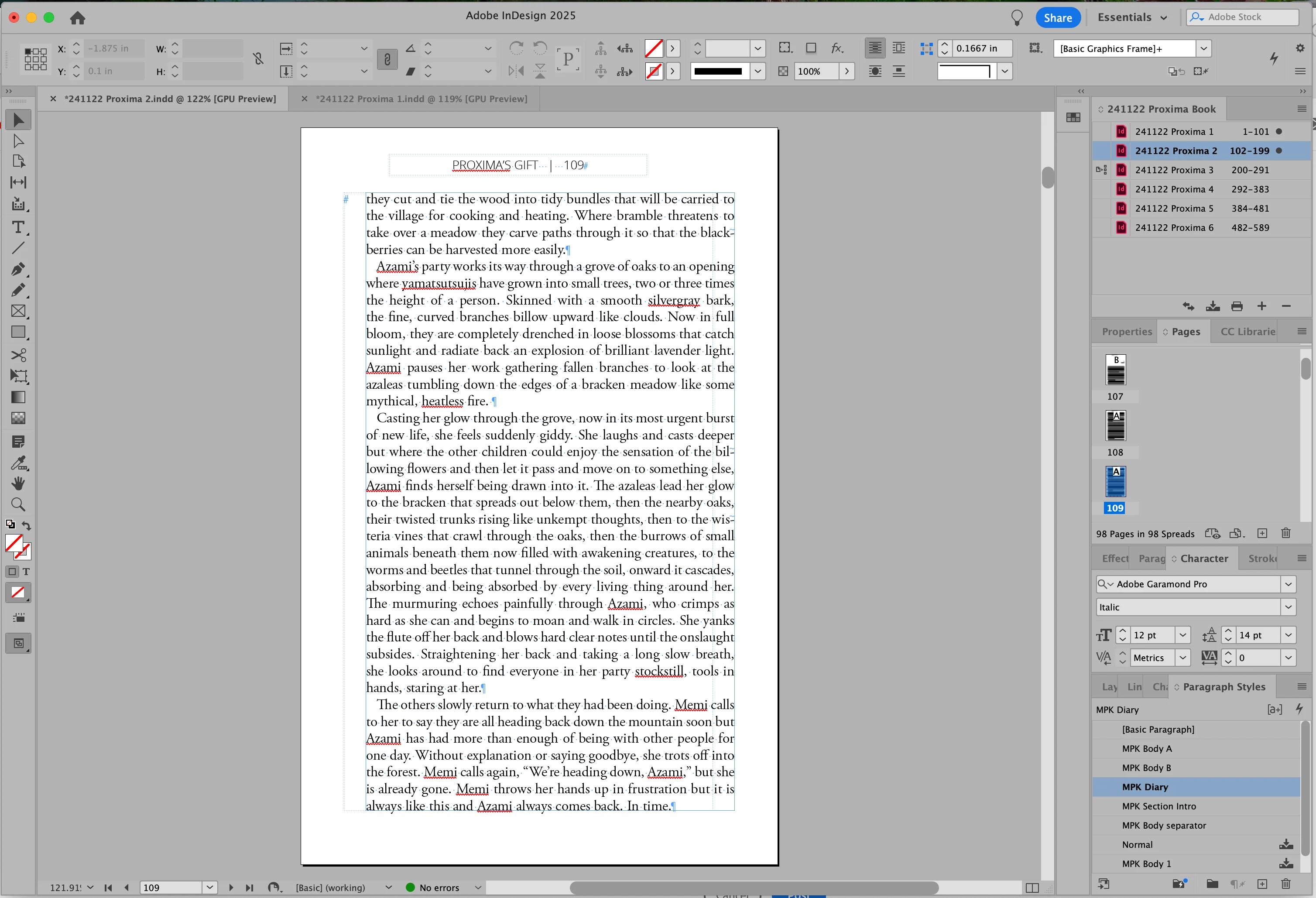Select the Eyedropper tool
The image size is (1316, 898).
tap(18, 463)
